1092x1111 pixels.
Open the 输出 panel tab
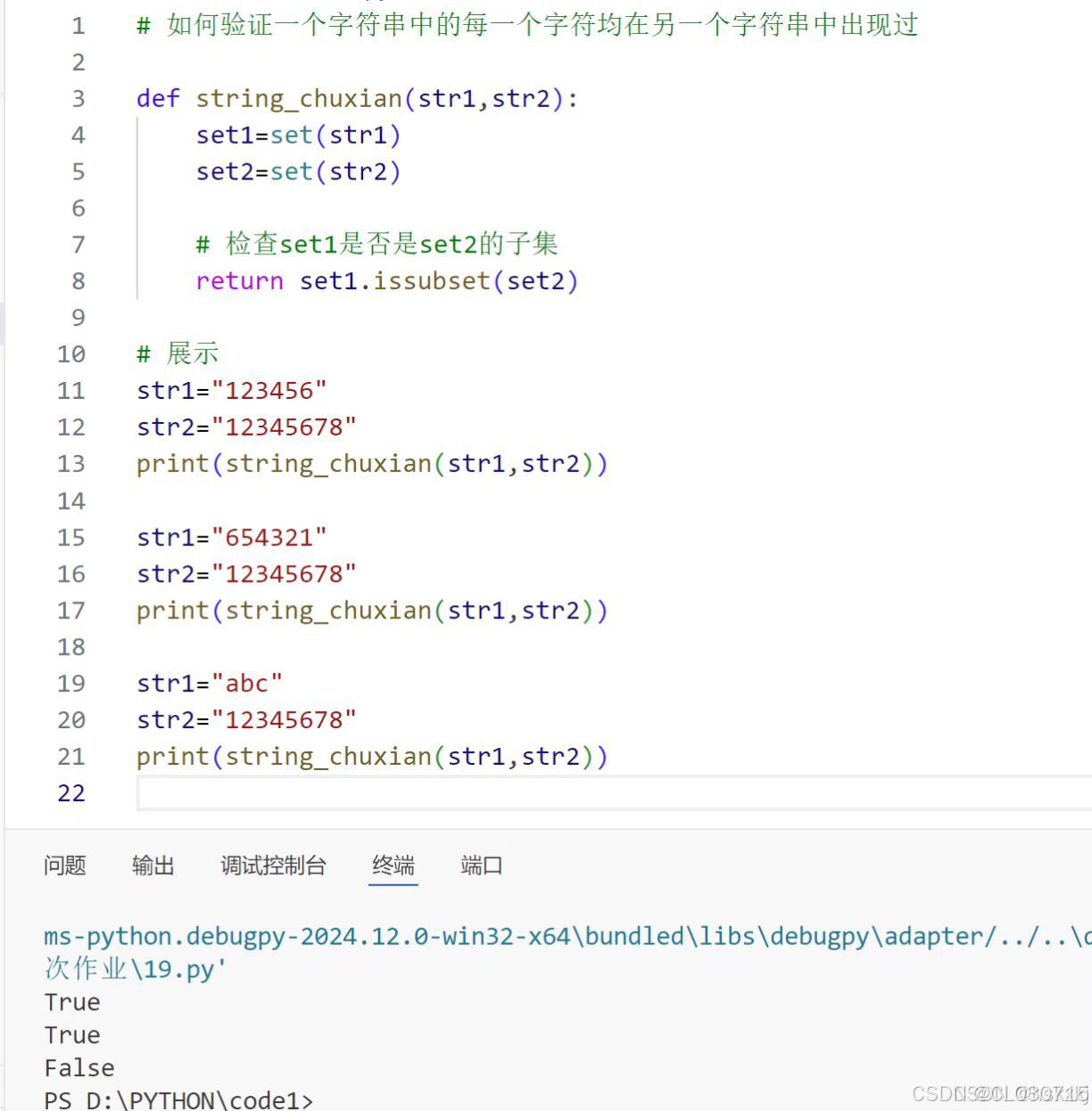click(x=153, y=865)
